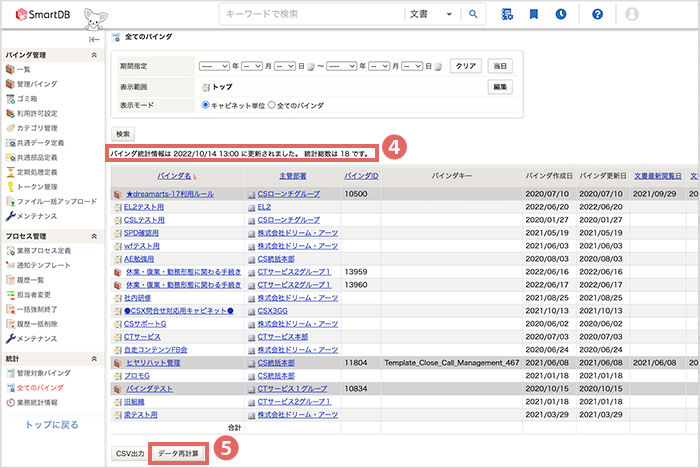Click the ゴミ箱 trash icon in sidebar
Screen dimensions: 700x468
coord(10,99)
